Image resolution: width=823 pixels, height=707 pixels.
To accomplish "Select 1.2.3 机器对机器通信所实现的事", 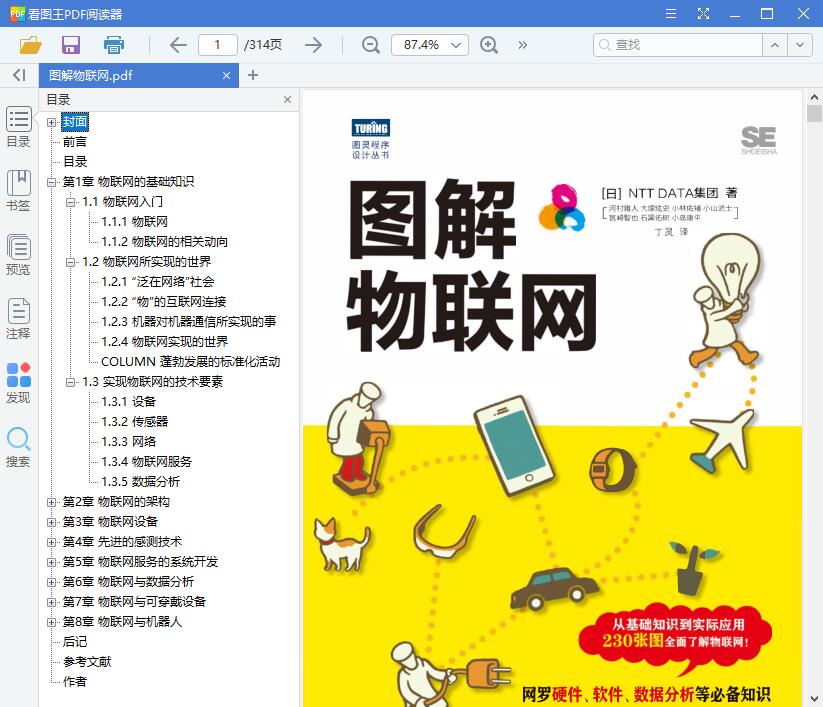I will click(x=188, y=322).
